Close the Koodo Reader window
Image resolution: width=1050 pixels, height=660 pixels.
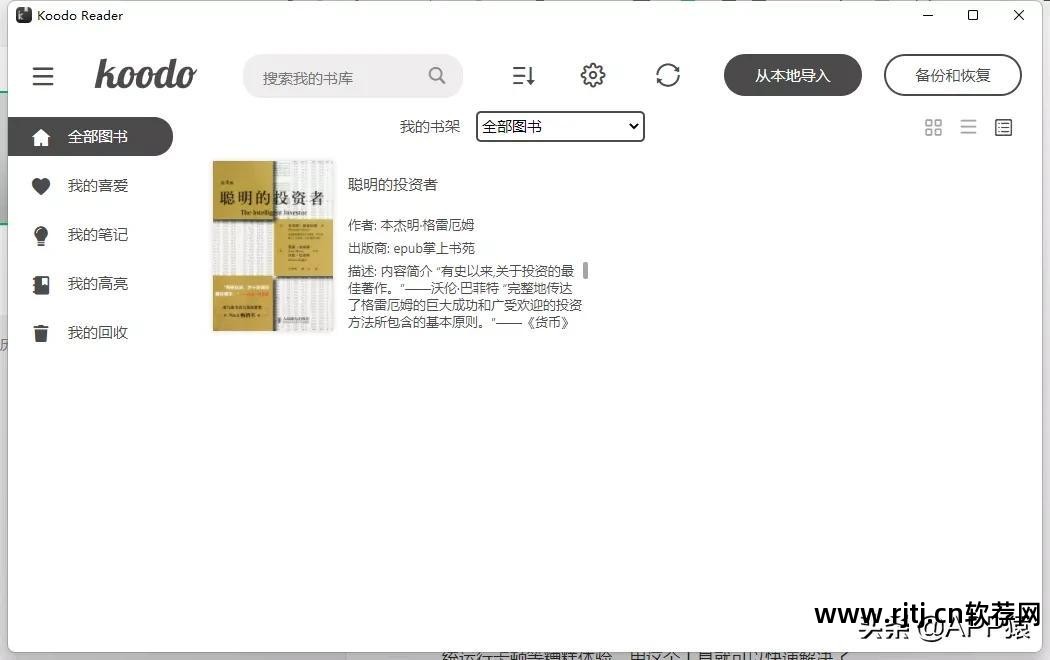[1019, 15]
